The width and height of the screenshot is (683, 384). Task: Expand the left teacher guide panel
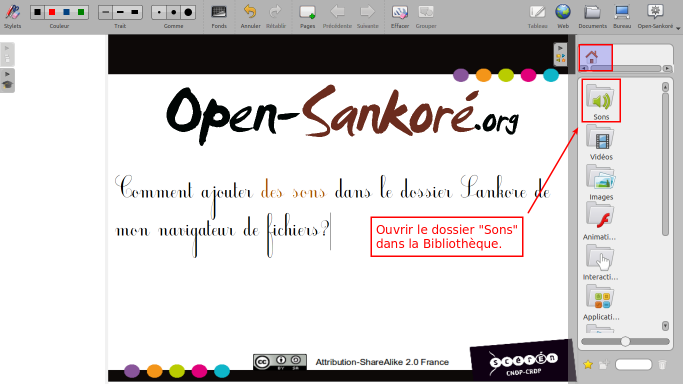pos(7,80)
